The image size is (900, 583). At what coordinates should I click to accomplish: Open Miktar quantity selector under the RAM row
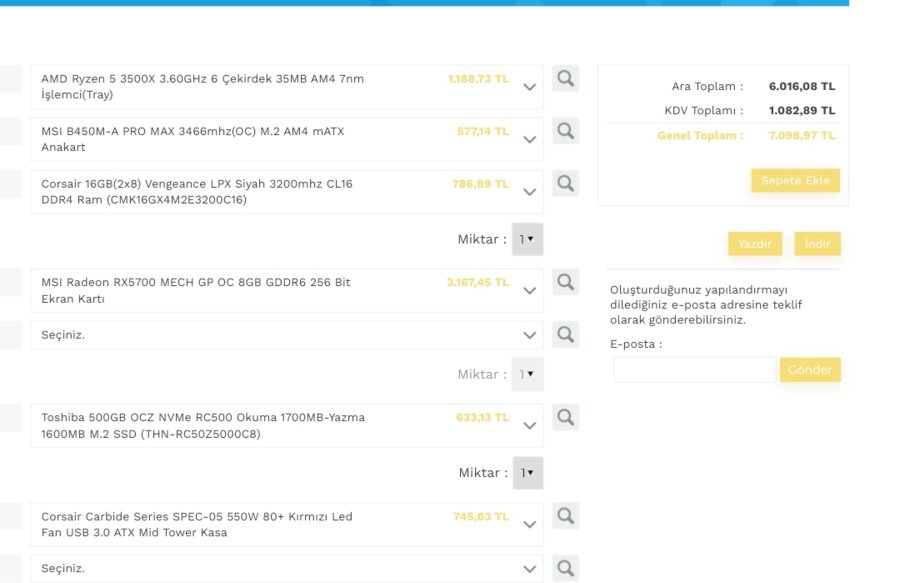click(527, 239)
